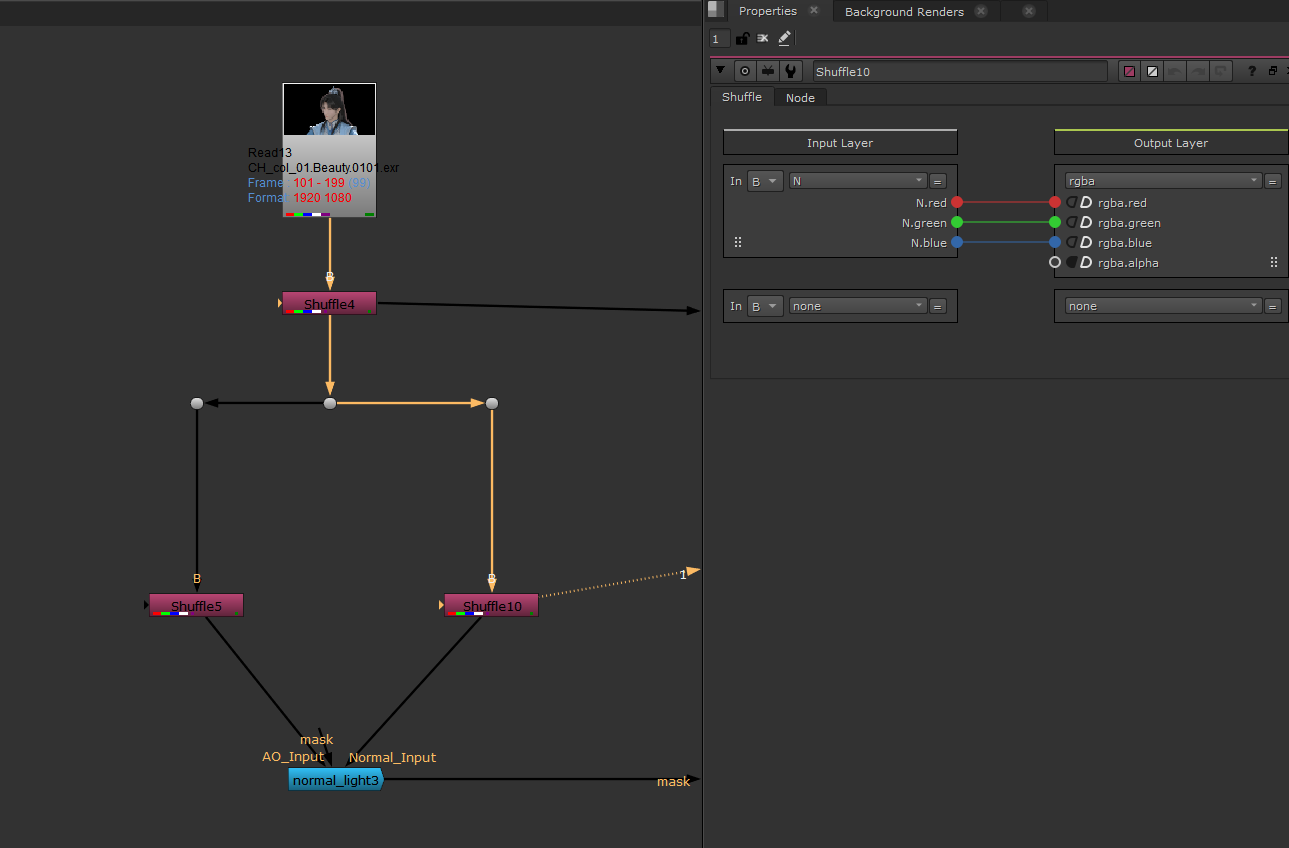The height and width of the screenshot is (848, 1289).
Task: Open help for the Shuffle10 node
Action: click(x=1252, y=70)
